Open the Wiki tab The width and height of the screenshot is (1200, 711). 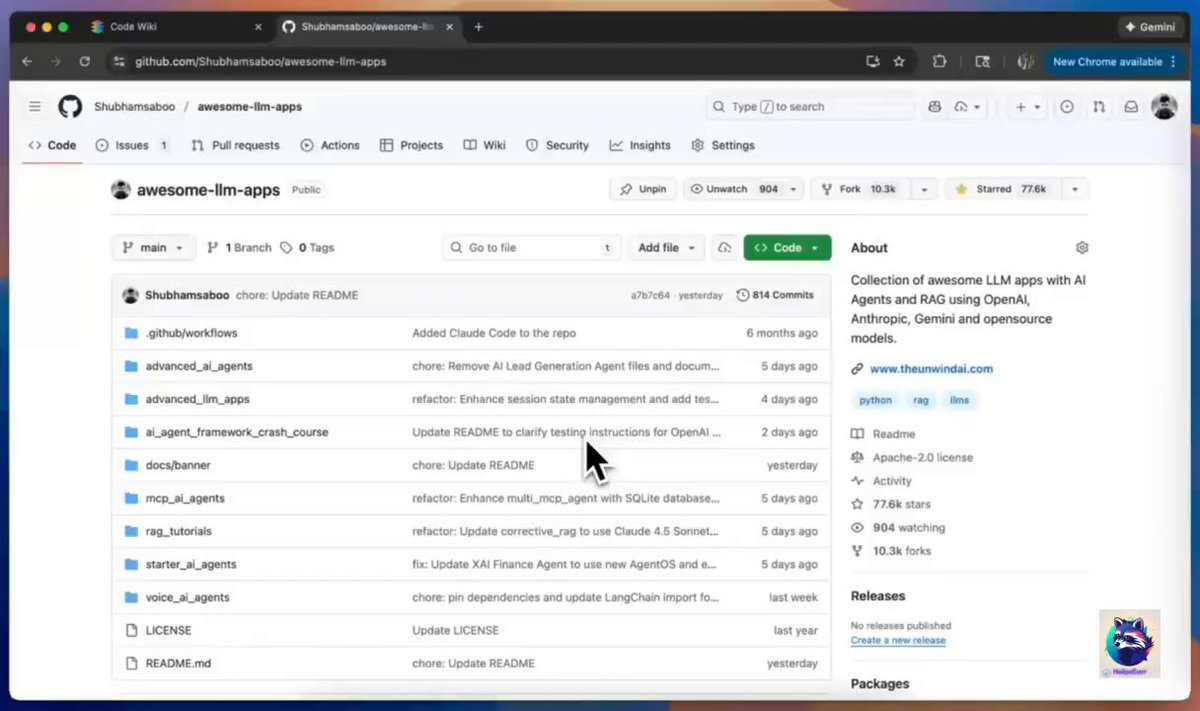click(484, 145)
